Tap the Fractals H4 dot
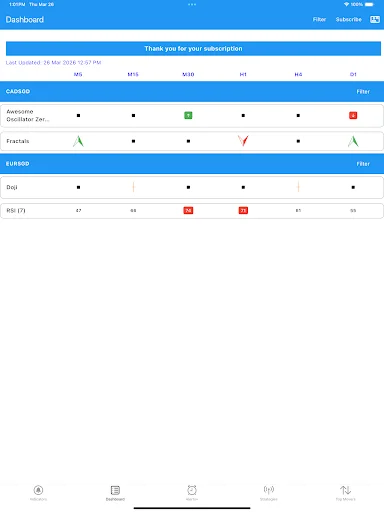 [298, 141]
